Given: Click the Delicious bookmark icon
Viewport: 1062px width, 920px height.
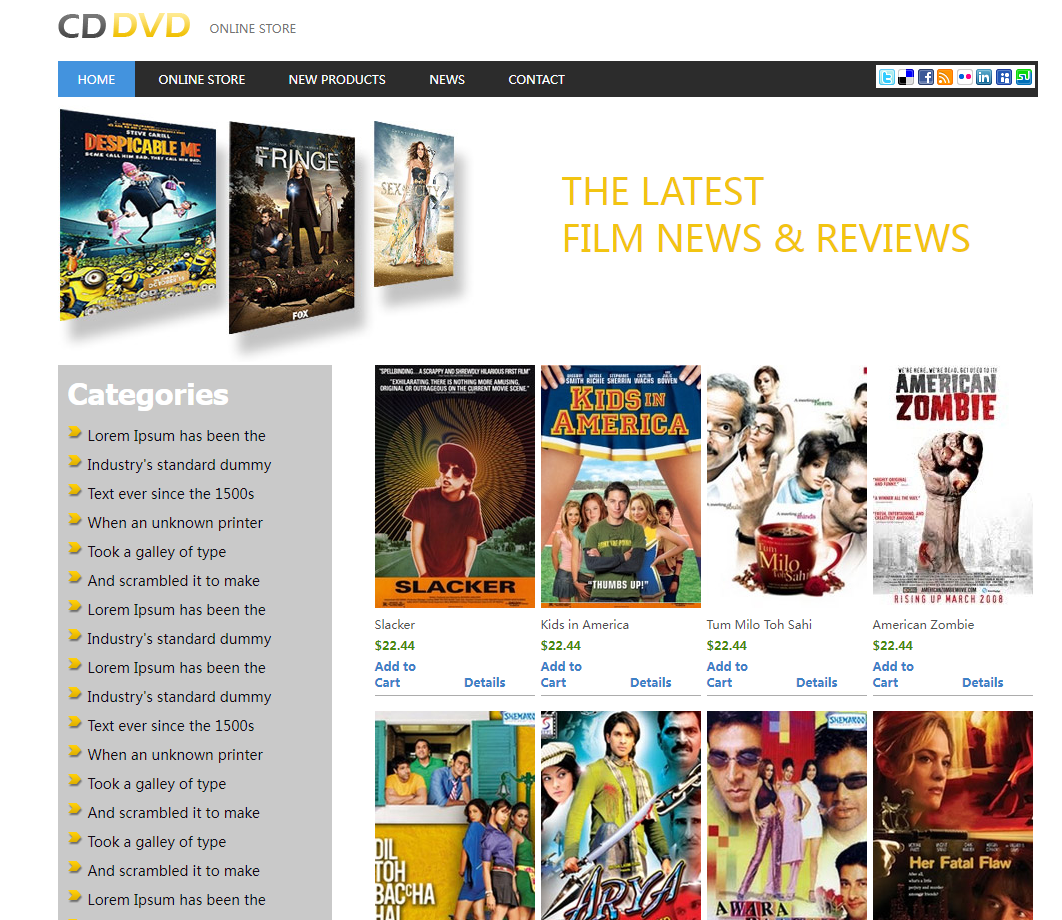Looking at the screenshot, I should click(906, 78).
